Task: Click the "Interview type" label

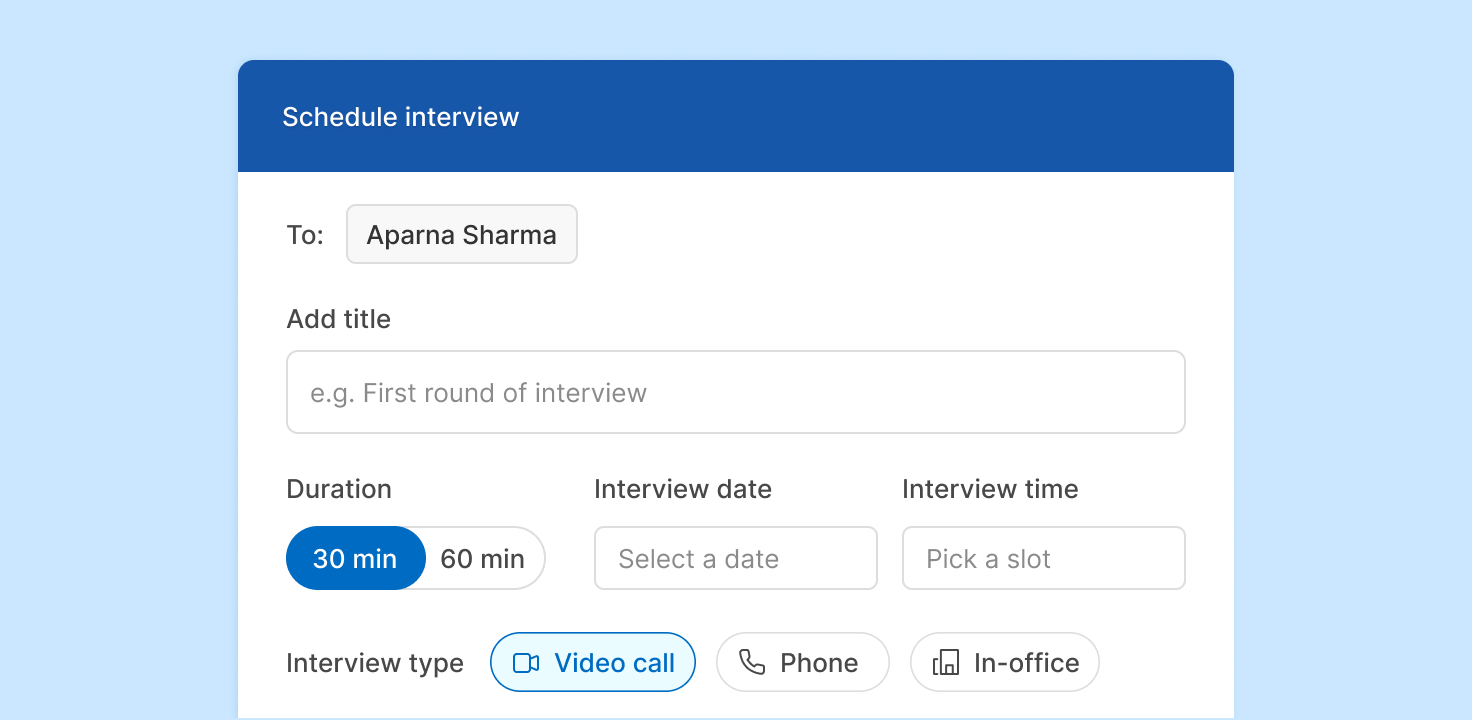Action: (375, 664)
